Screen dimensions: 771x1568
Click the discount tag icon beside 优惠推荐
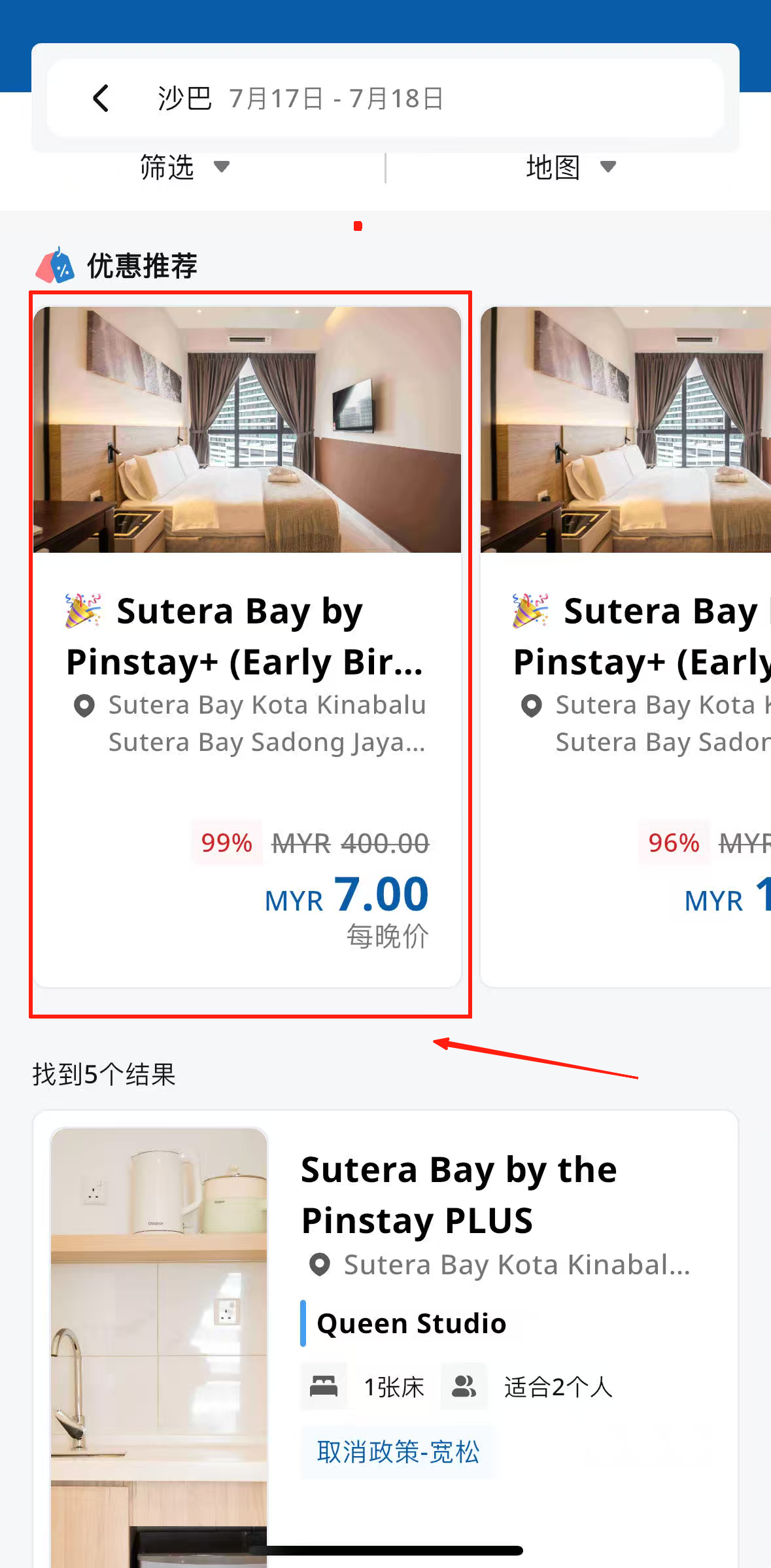(56, 266)
